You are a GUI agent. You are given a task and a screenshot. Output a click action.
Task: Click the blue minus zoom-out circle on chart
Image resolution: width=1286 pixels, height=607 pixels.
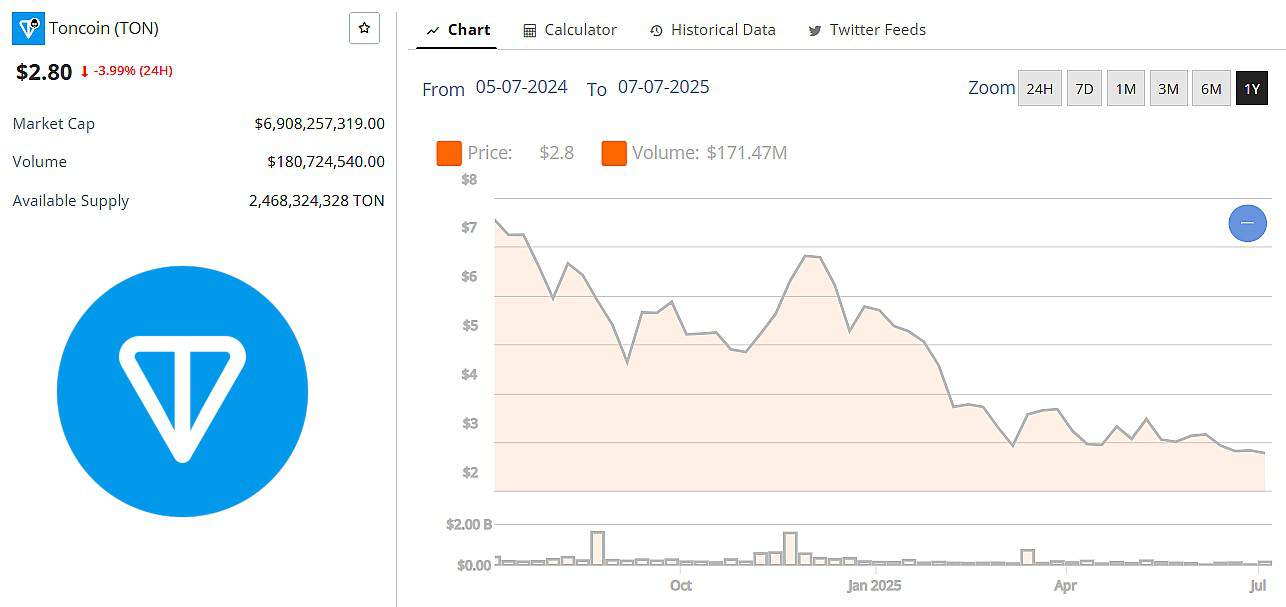[x=1247, y=223]
